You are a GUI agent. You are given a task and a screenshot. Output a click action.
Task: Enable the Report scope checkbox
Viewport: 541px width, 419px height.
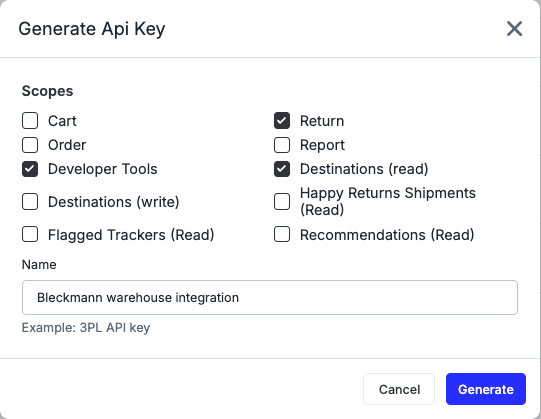tap(282, 145)
